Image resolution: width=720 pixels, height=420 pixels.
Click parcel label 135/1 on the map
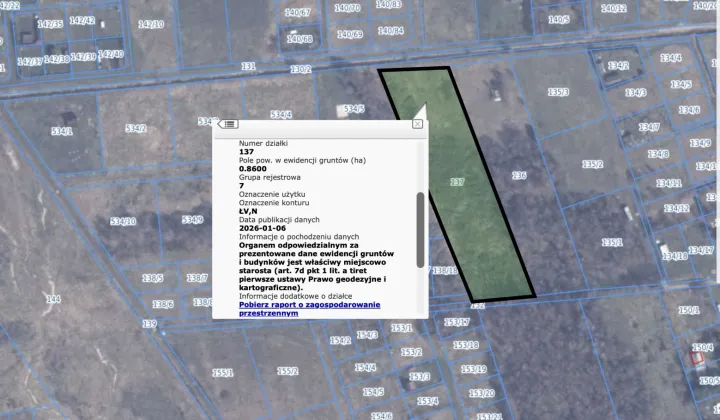[x=612, y=242]
